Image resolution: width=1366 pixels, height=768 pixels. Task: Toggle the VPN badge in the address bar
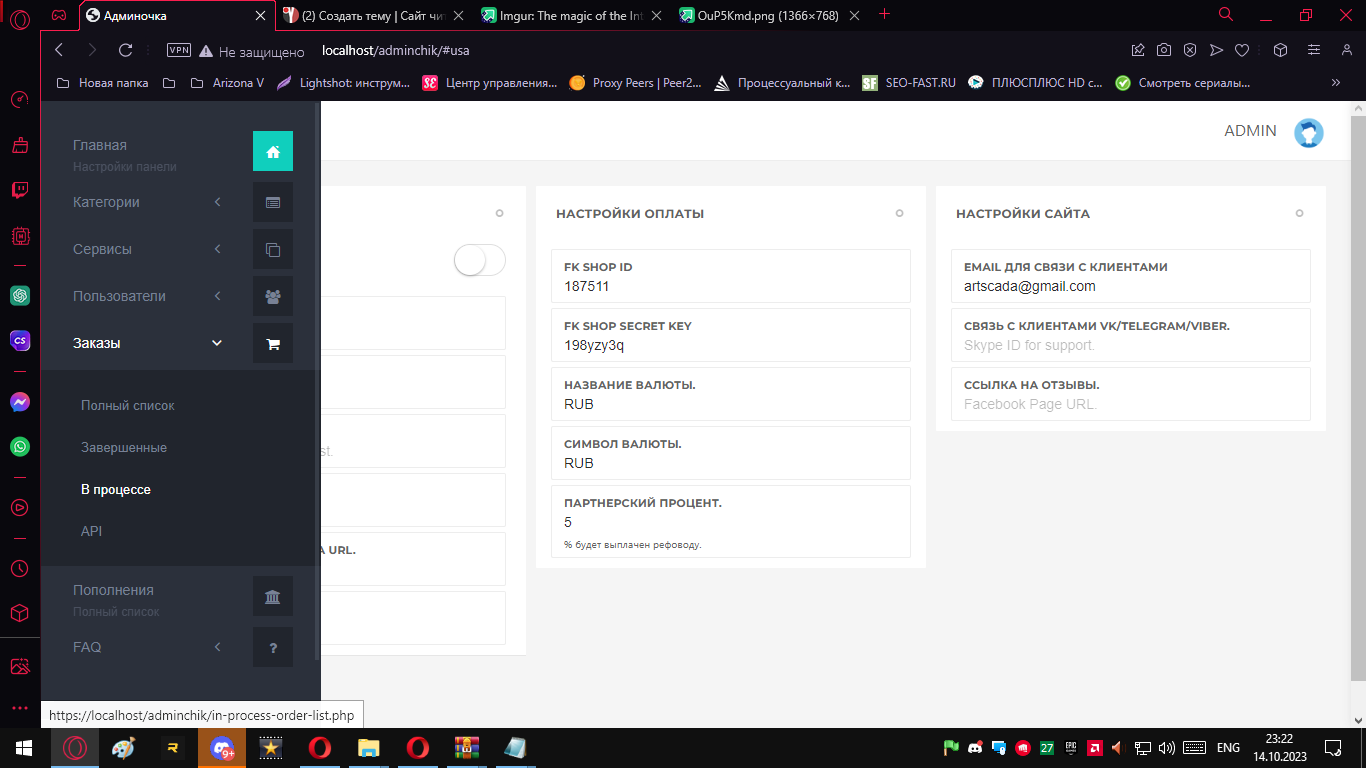point(179,50)
